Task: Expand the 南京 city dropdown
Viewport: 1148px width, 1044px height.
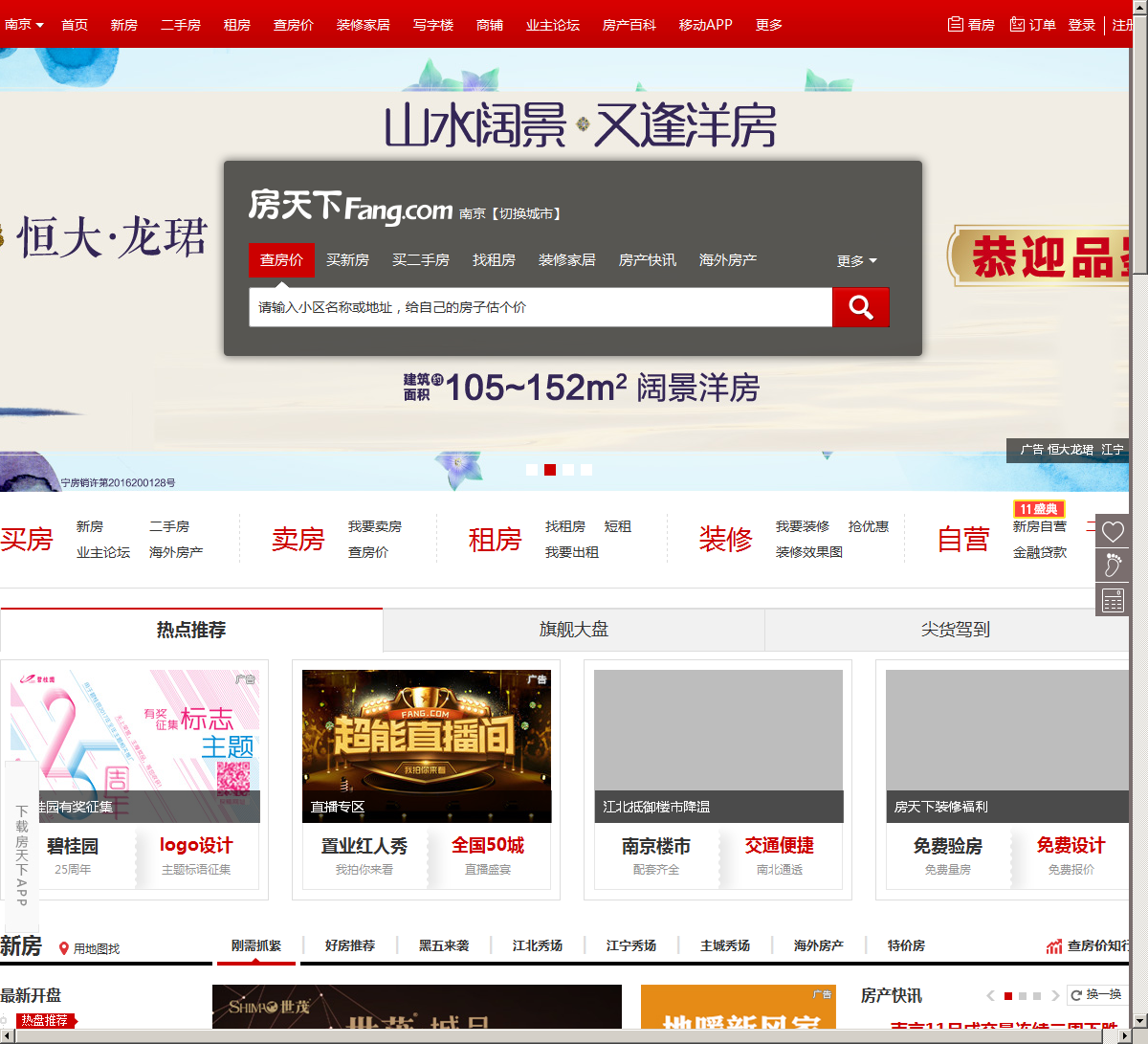Action: (24, 25)
